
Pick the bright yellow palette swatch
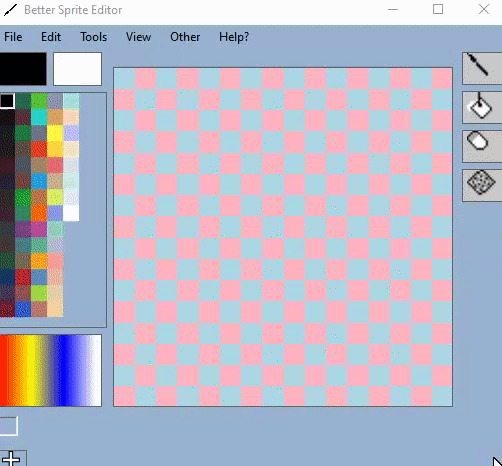coord(55,133)
